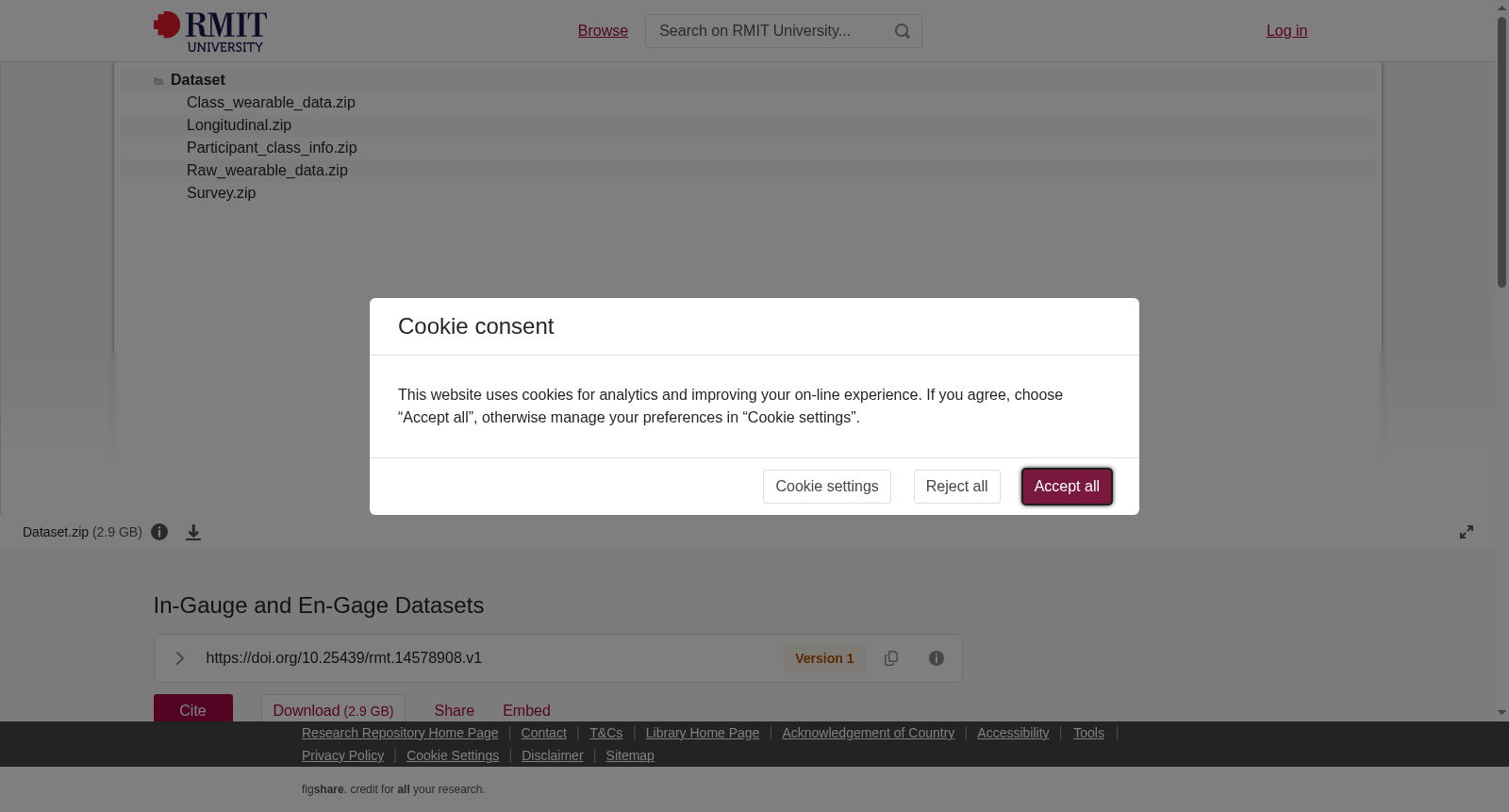Enter fullscreen file viewer mode
The height and width of the screenshot is (812, 1509).
[x=1467, y=532]
